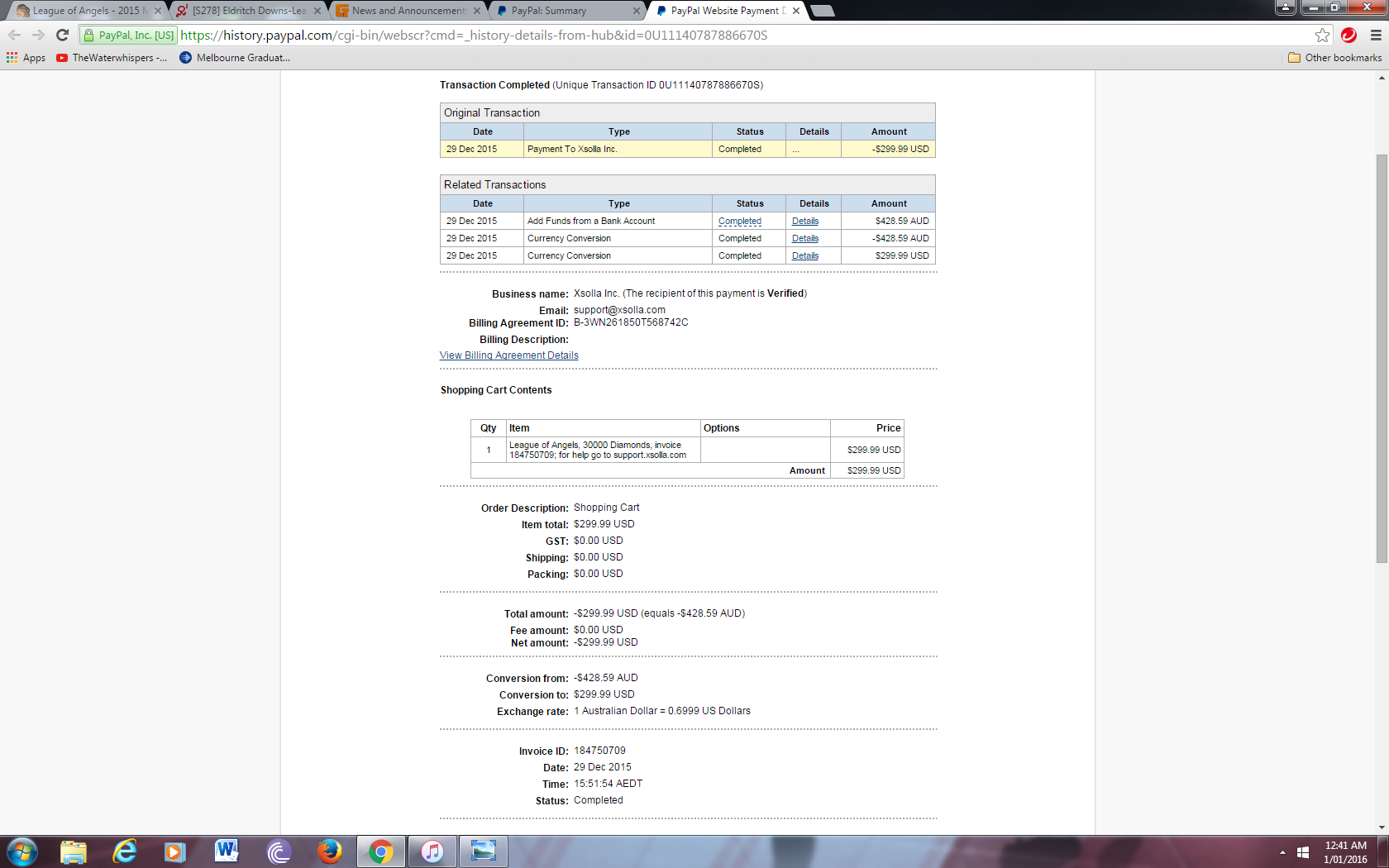The image size is (1389, 868).
Task: Show hidden system tray icons
Action: pos(1282,851)
